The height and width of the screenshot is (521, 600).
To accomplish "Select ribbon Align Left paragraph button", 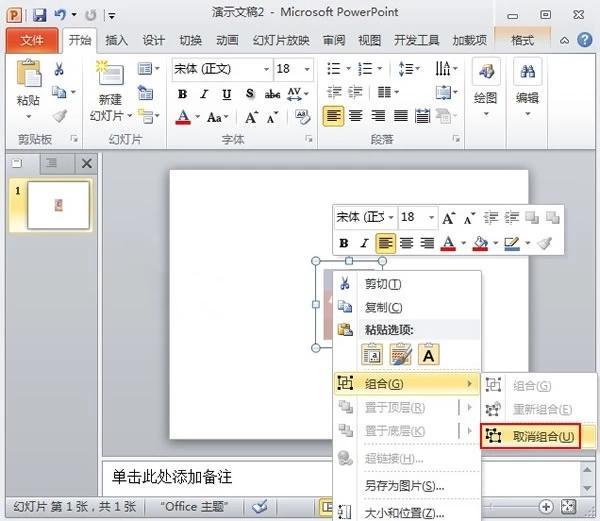I will coord(333,116).
